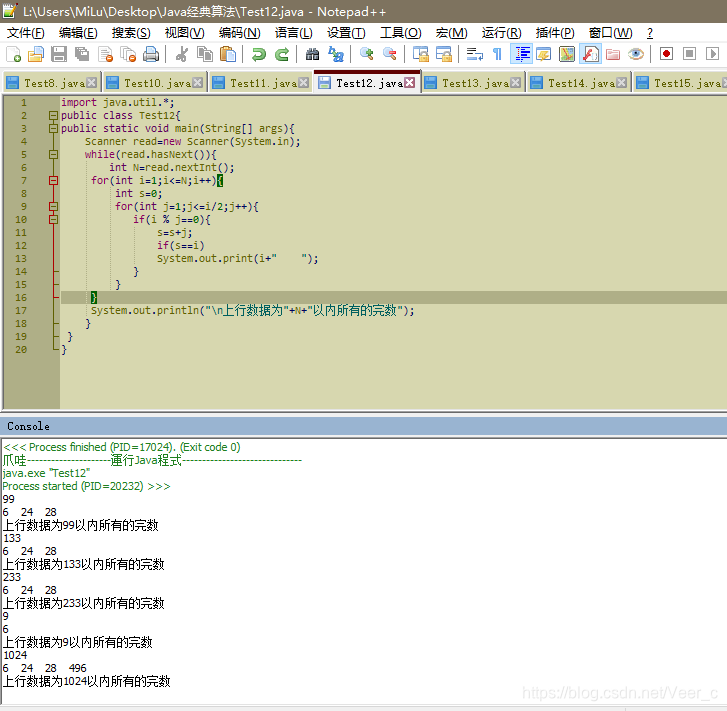Collapse the inner for loop at line 9
This screenshot has height=711, width=727.
coord(53,206)
